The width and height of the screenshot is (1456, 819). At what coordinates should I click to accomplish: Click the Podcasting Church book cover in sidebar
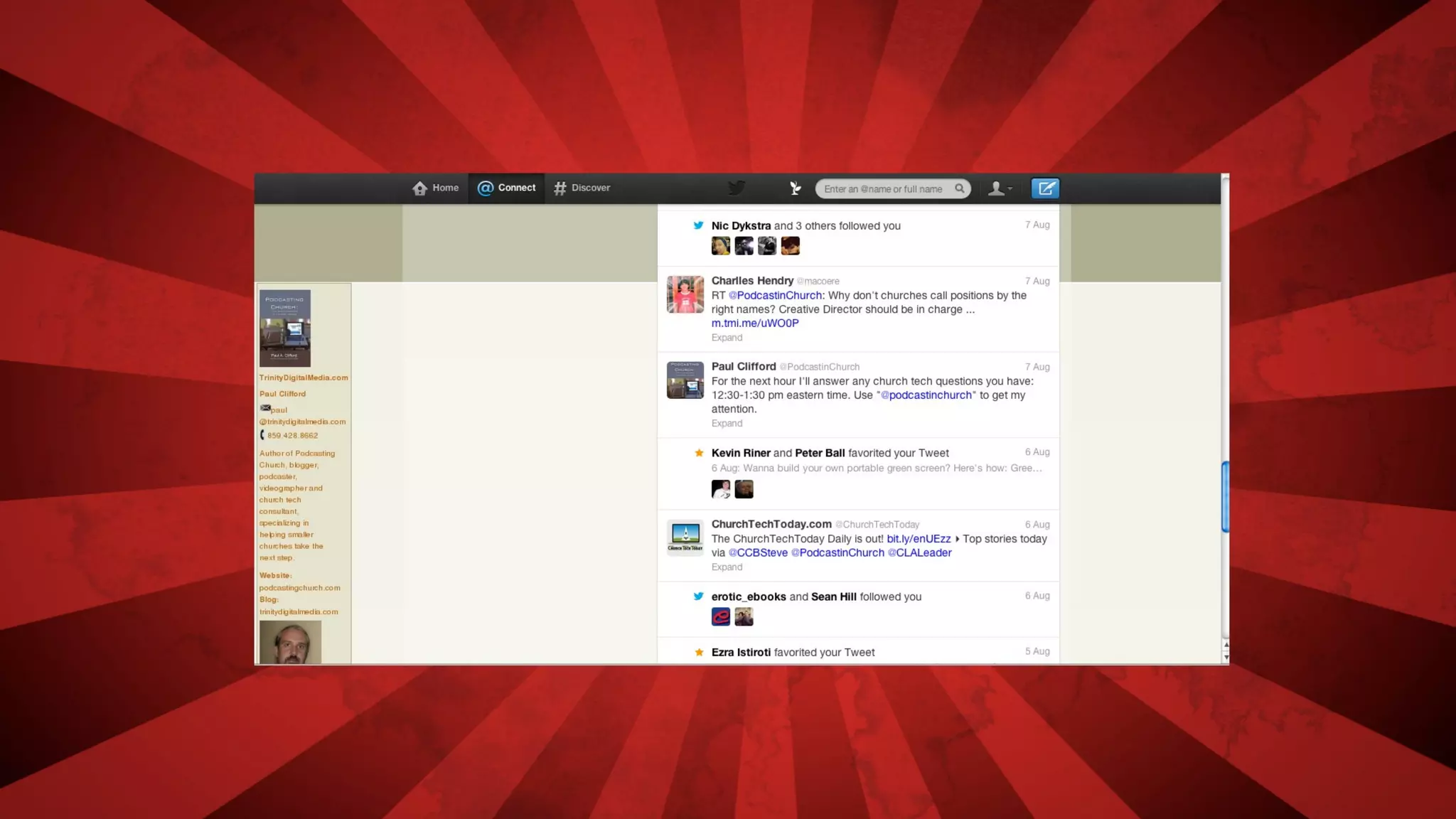coord(285,328)
